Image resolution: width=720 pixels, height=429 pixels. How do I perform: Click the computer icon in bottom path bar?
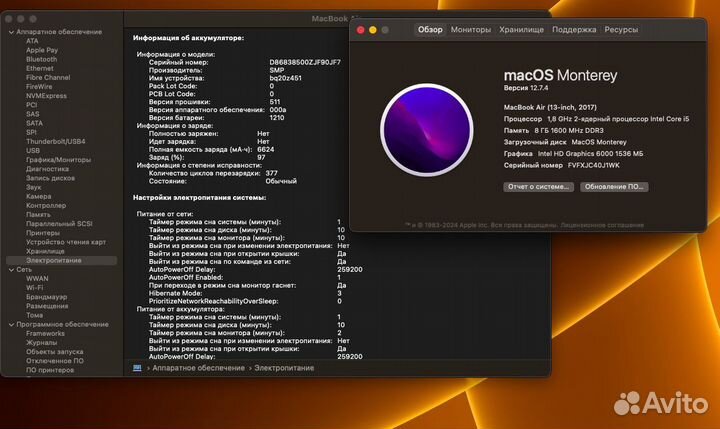point(138,368)
